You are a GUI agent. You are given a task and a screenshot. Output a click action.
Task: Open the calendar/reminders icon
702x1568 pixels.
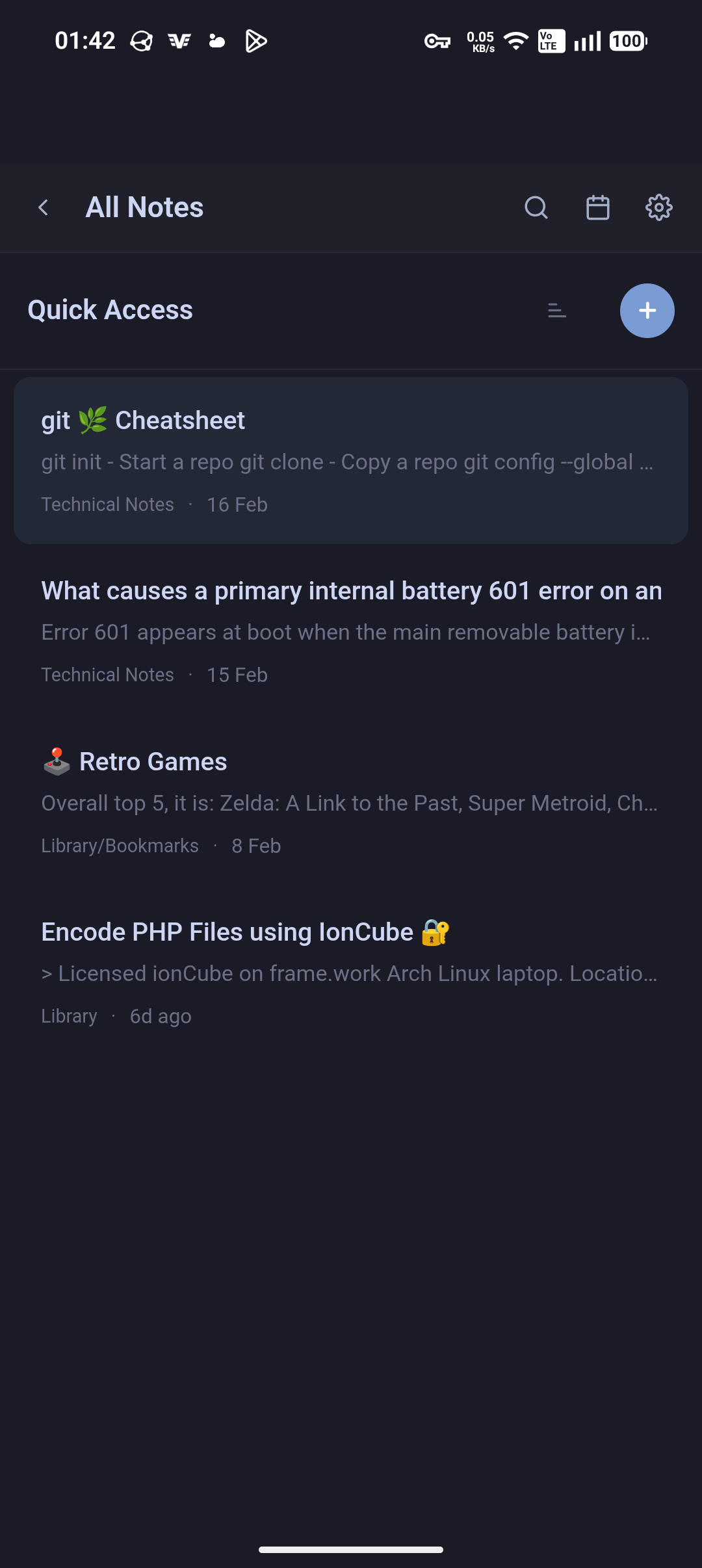tap(597, 207)
